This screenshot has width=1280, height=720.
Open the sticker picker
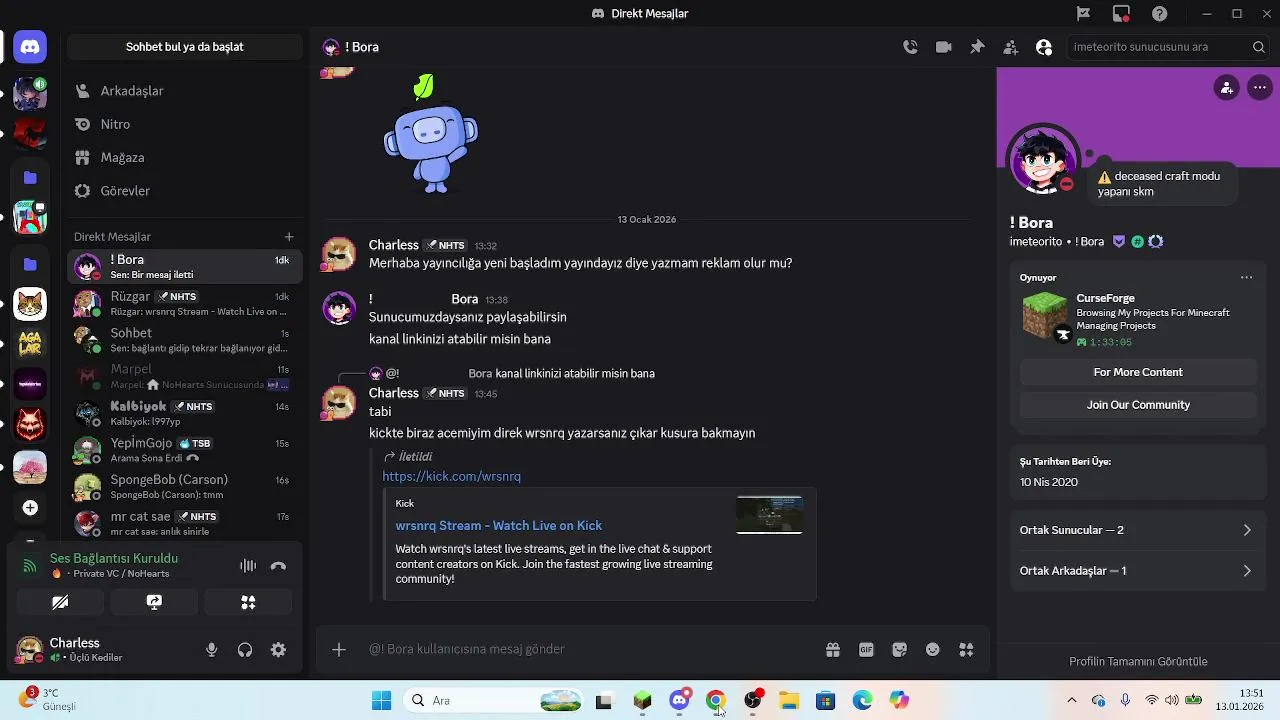900,650
